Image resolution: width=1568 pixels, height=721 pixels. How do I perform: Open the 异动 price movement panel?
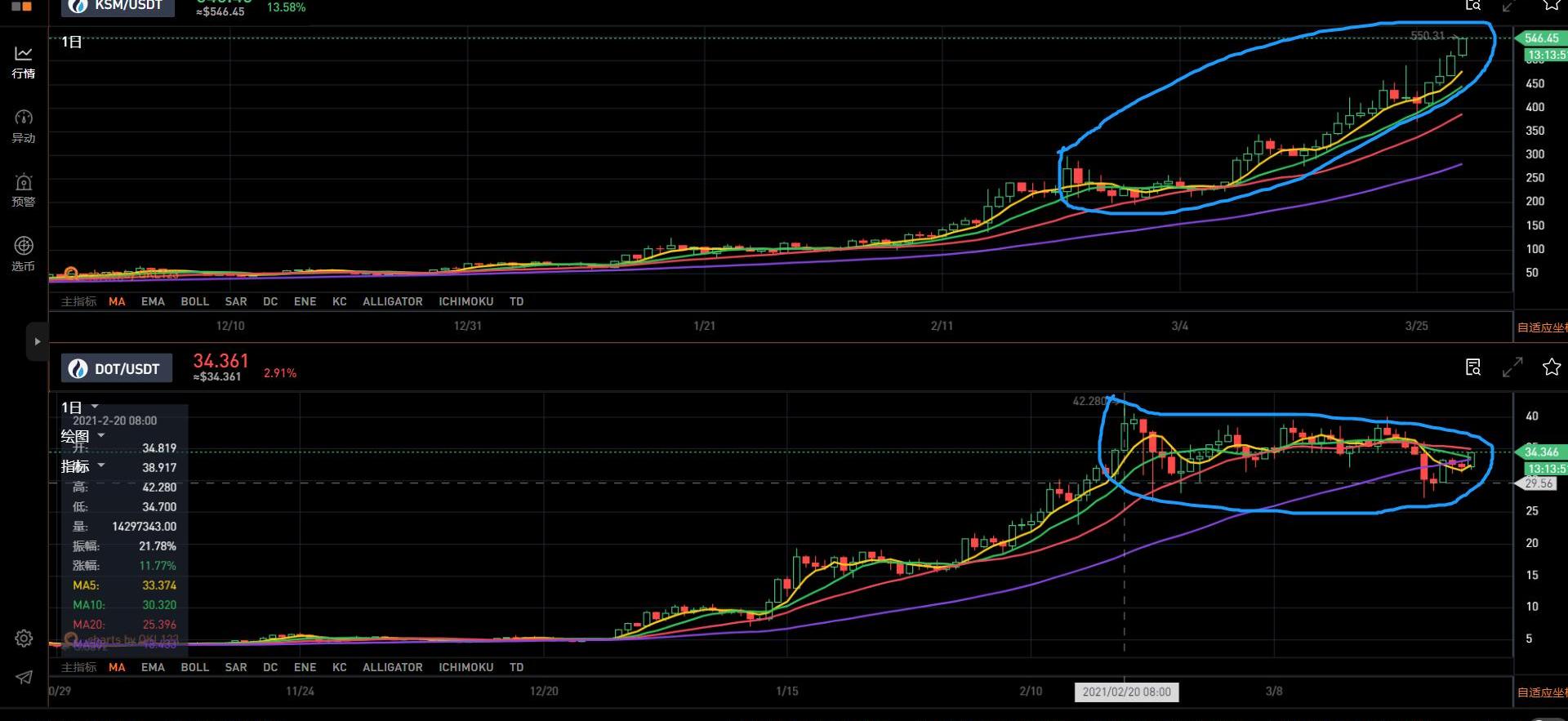click(24, 126)
